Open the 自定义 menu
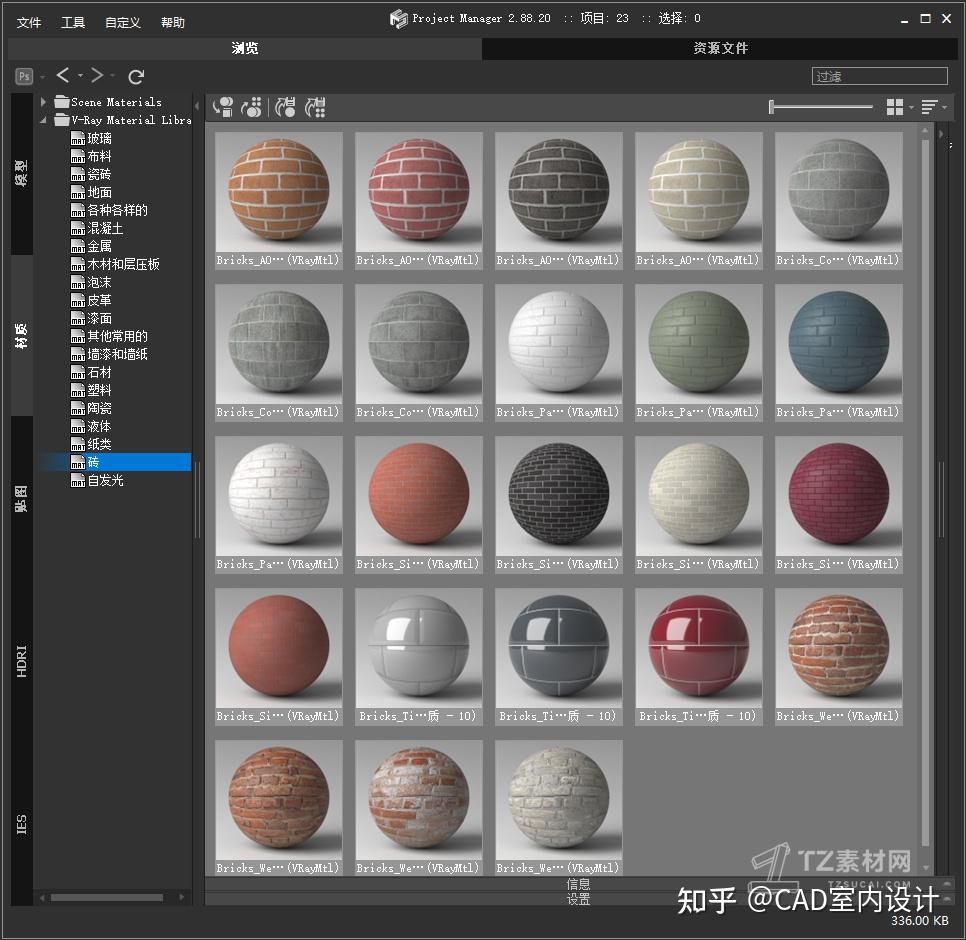The height and width of the screenshot is (940, 966). point(122,21)
